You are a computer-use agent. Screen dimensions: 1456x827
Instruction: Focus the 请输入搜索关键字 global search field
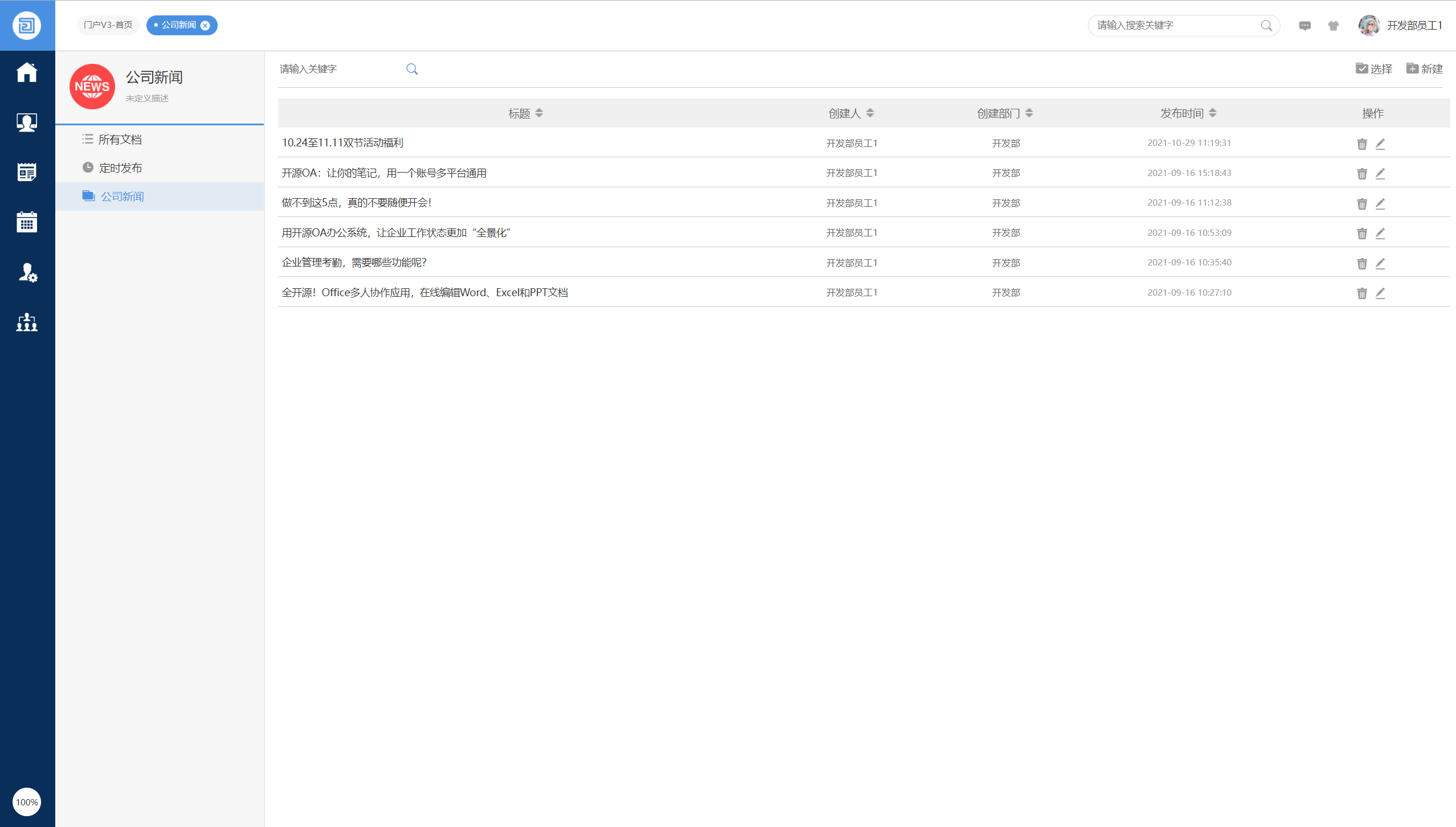click(x=1174, y=26)
